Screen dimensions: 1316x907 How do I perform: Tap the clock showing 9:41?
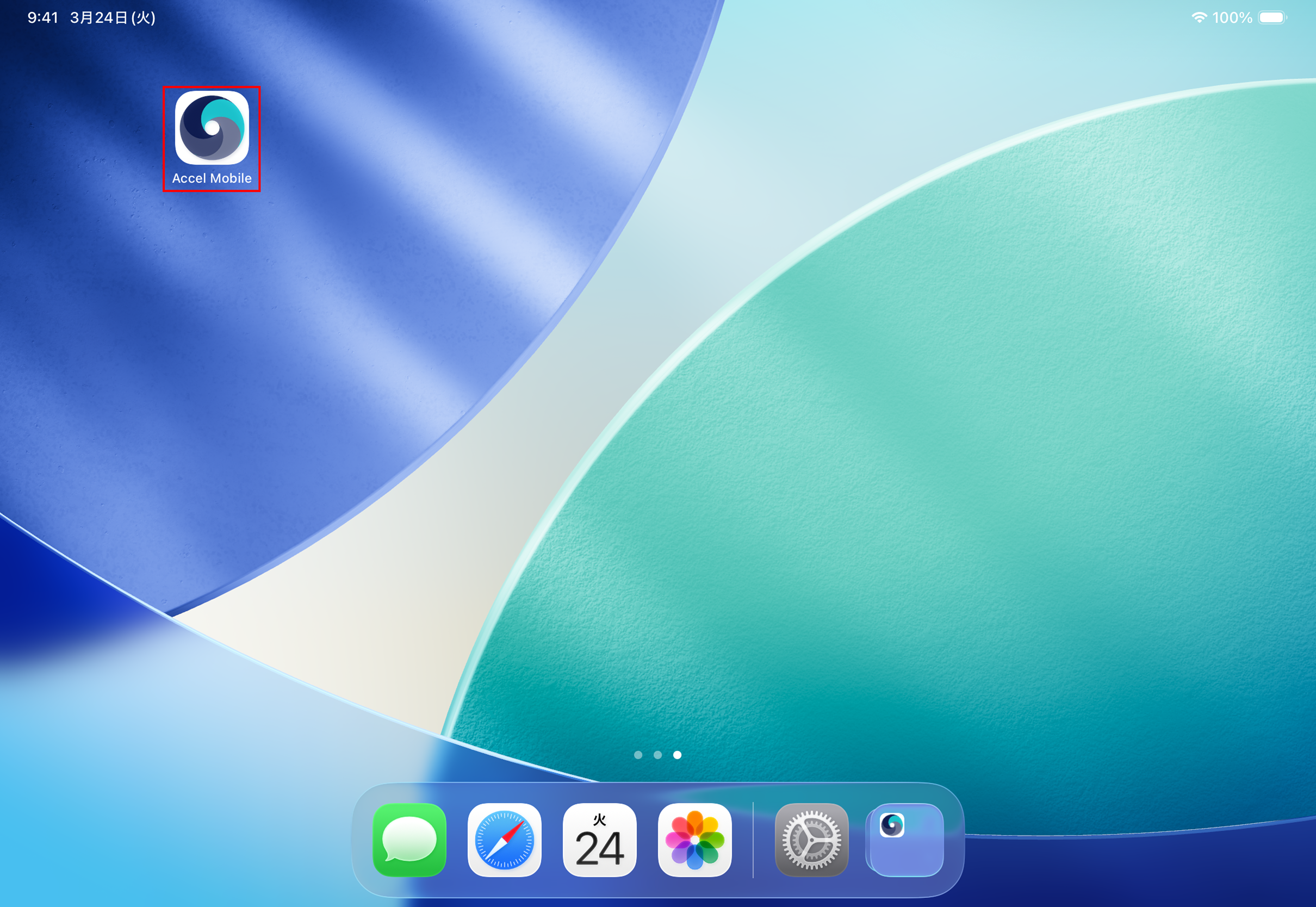(42, 17)
